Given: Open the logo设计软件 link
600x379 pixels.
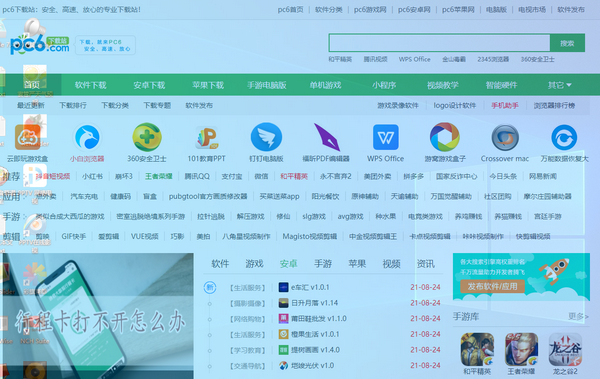Looking at the screenshot, I should coord(455,105).
